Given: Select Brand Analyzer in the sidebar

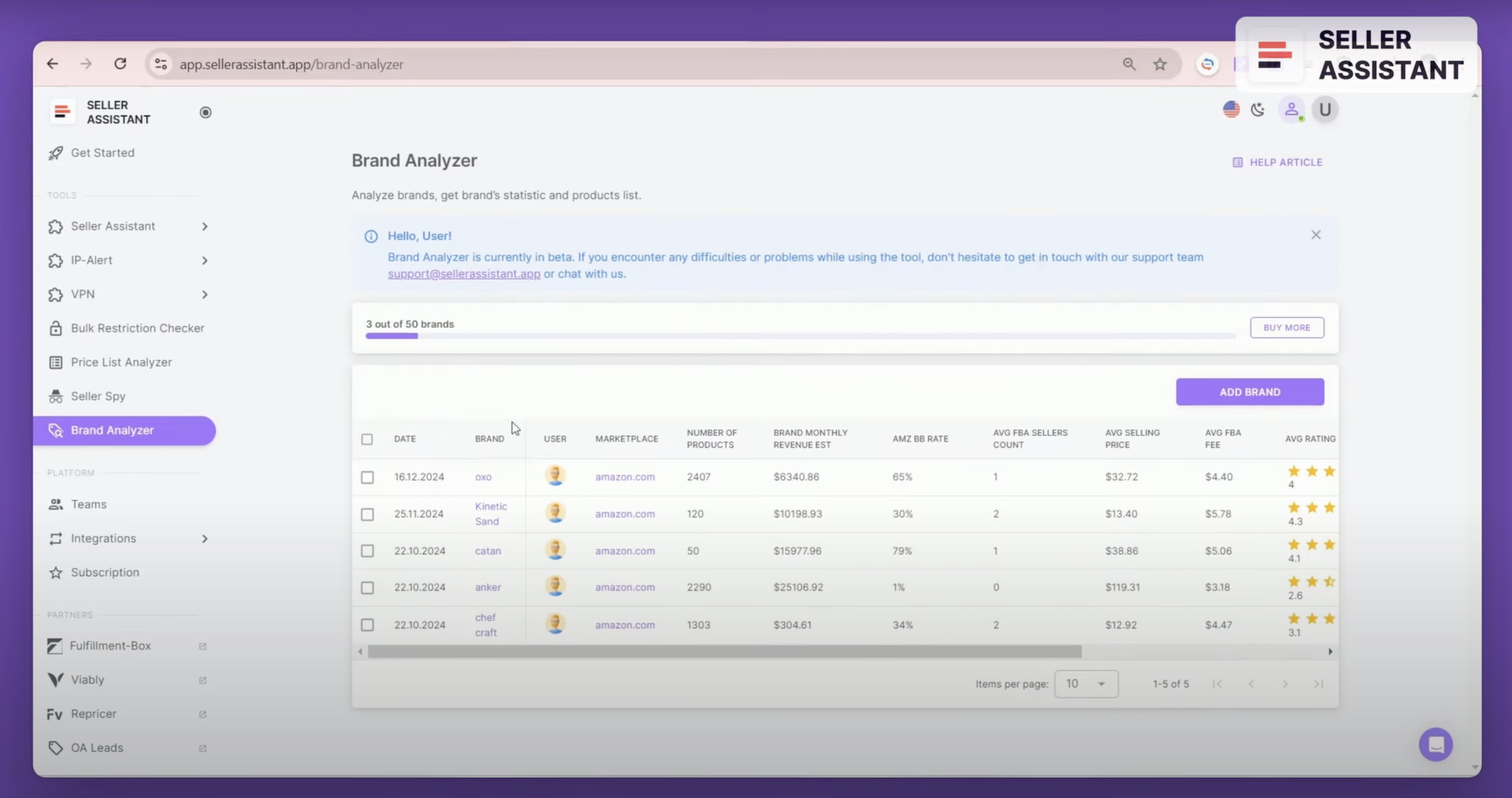Looking at the screenshot, I should [112, 430].
